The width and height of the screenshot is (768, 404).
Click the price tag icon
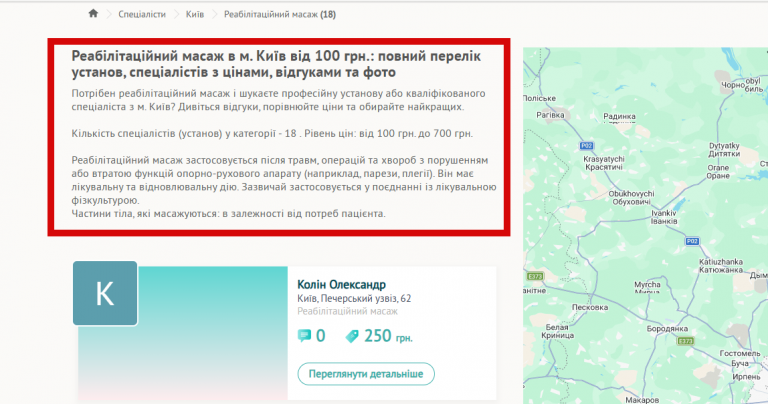click(352, 336)
